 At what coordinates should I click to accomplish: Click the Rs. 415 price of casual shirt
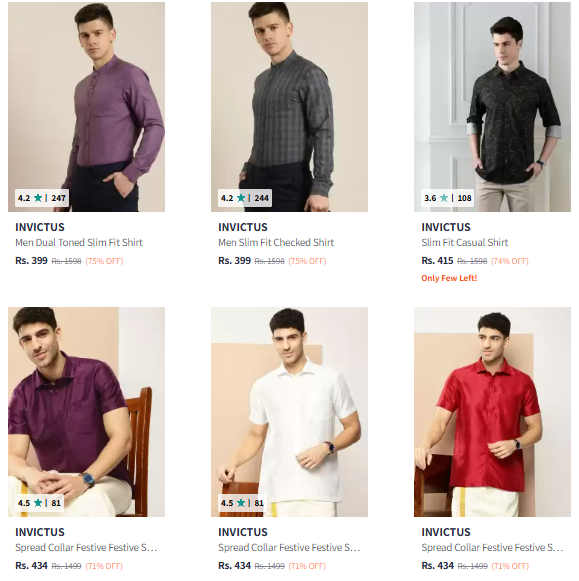437,260
